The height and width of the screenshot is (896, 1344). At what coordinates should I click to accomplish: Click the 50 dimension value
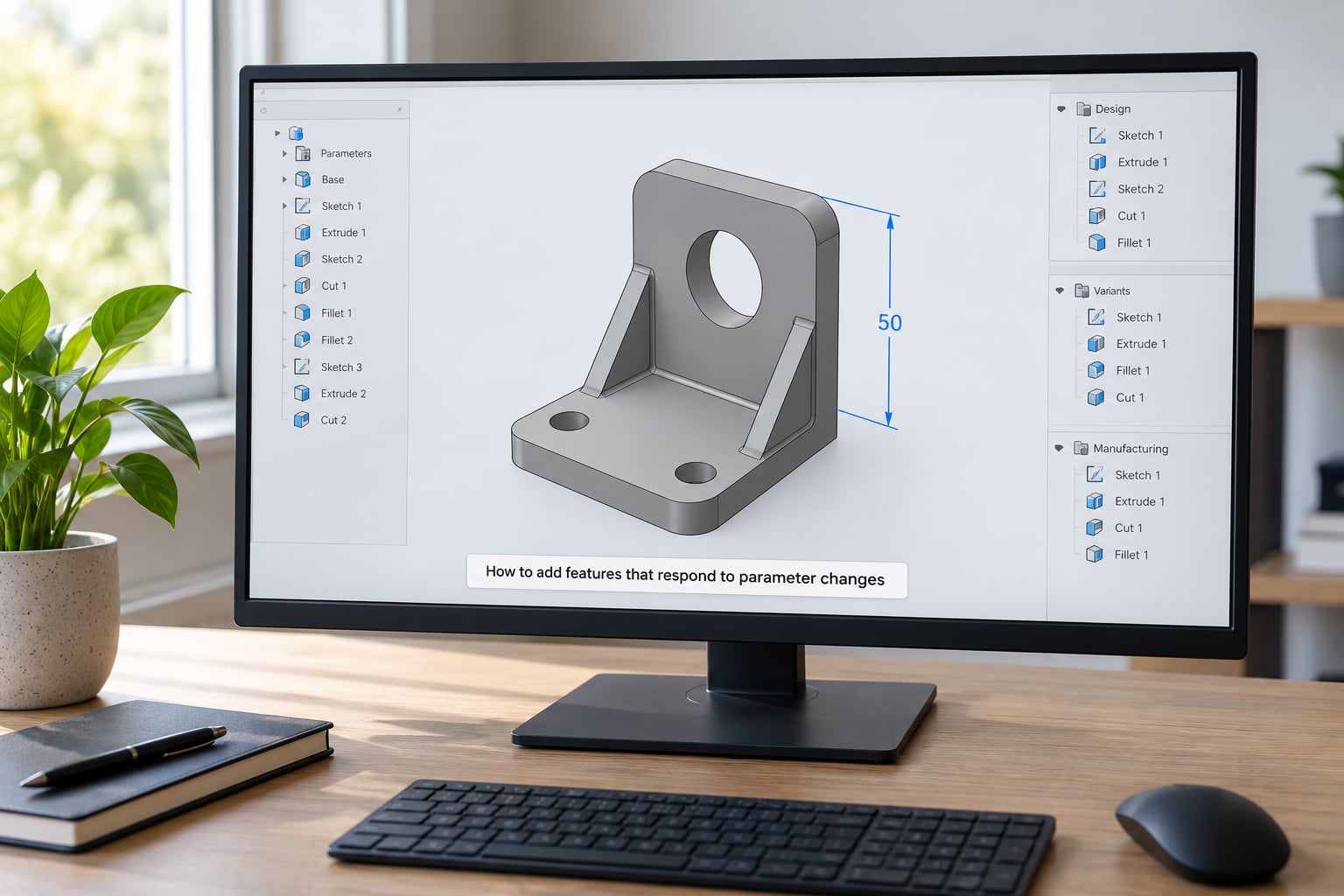pos(890,323)
